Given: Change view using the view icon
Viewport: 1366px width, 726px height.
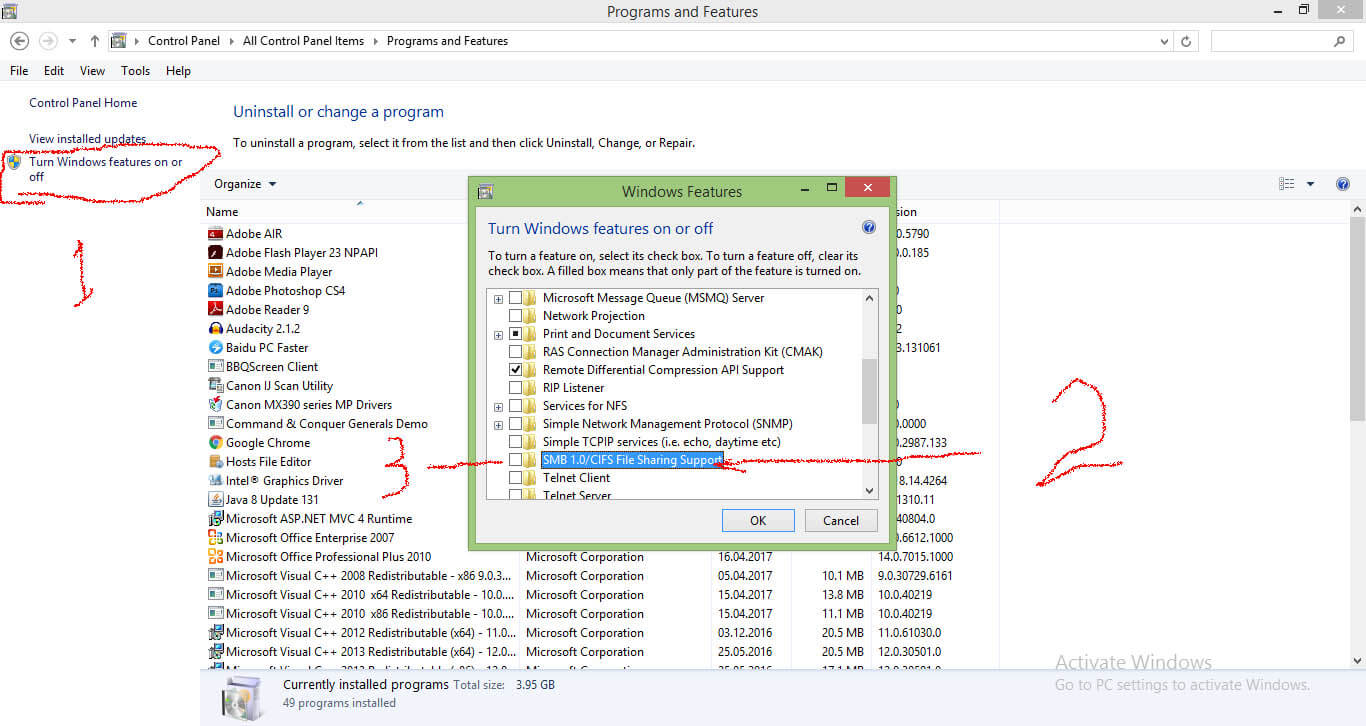Looking at the screenshot, I should (x=1287, y=184).
